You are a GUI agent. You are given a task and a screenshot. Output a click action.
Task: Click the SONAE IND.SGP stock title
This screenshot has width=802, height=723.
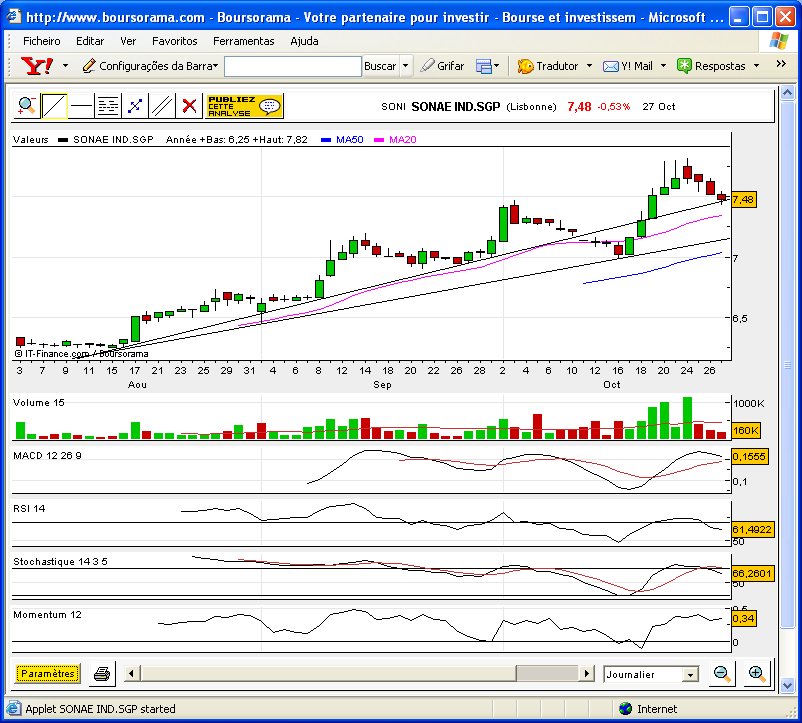tap(455, 106)
